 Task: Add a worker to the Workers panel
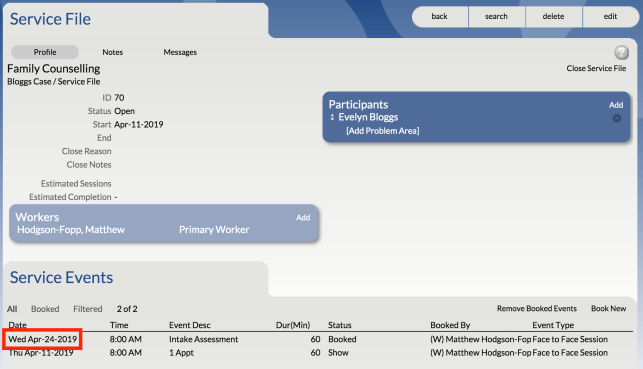pyautogui.click(x=303, y=218)
